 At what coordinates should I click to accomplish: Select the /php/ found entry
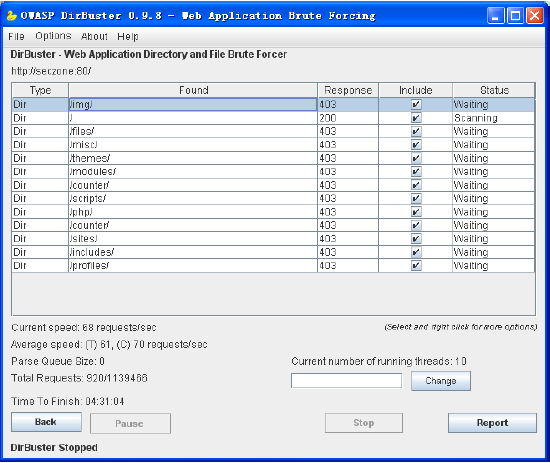(193, 212)
